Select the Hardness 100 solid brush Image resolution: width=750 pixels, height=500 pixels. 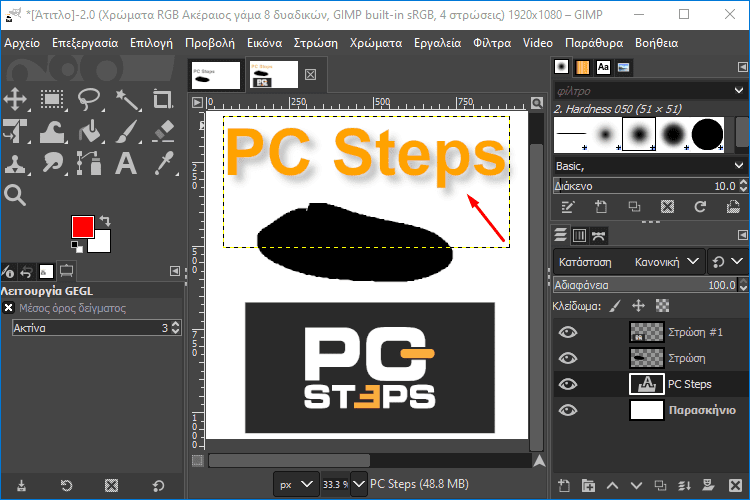tap(707, 134)
